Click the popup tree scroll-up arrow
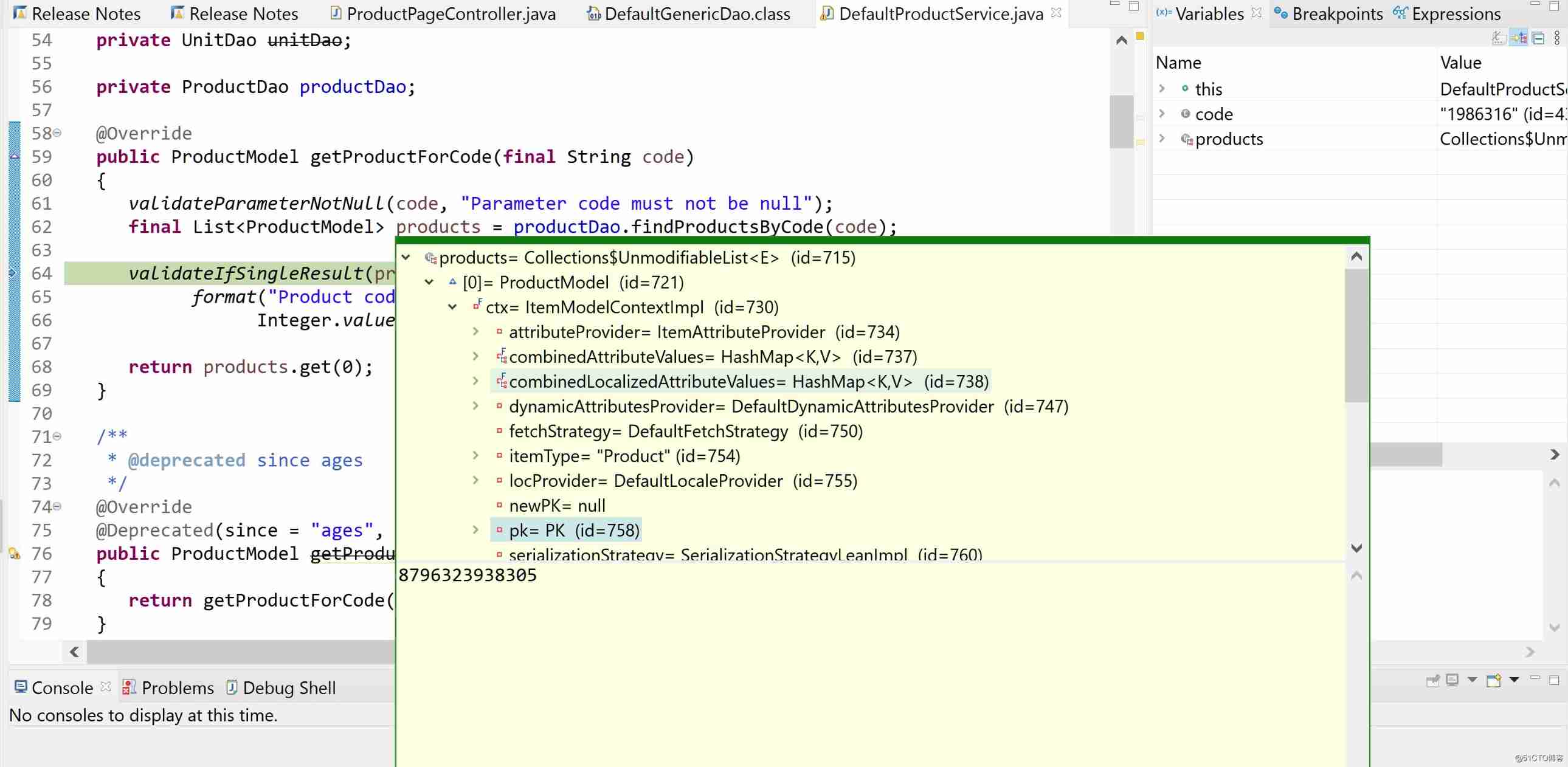The height and width of the screenshot is (767, 1568). click(x=1357, y=256)
